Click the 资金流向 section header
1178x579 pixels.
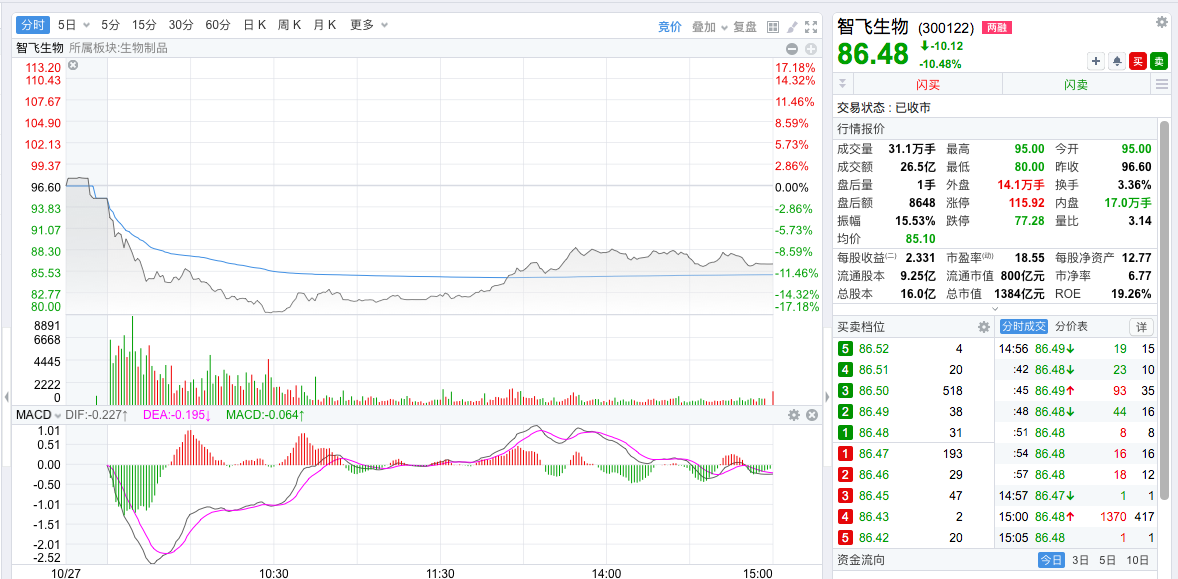pos(861,559)
